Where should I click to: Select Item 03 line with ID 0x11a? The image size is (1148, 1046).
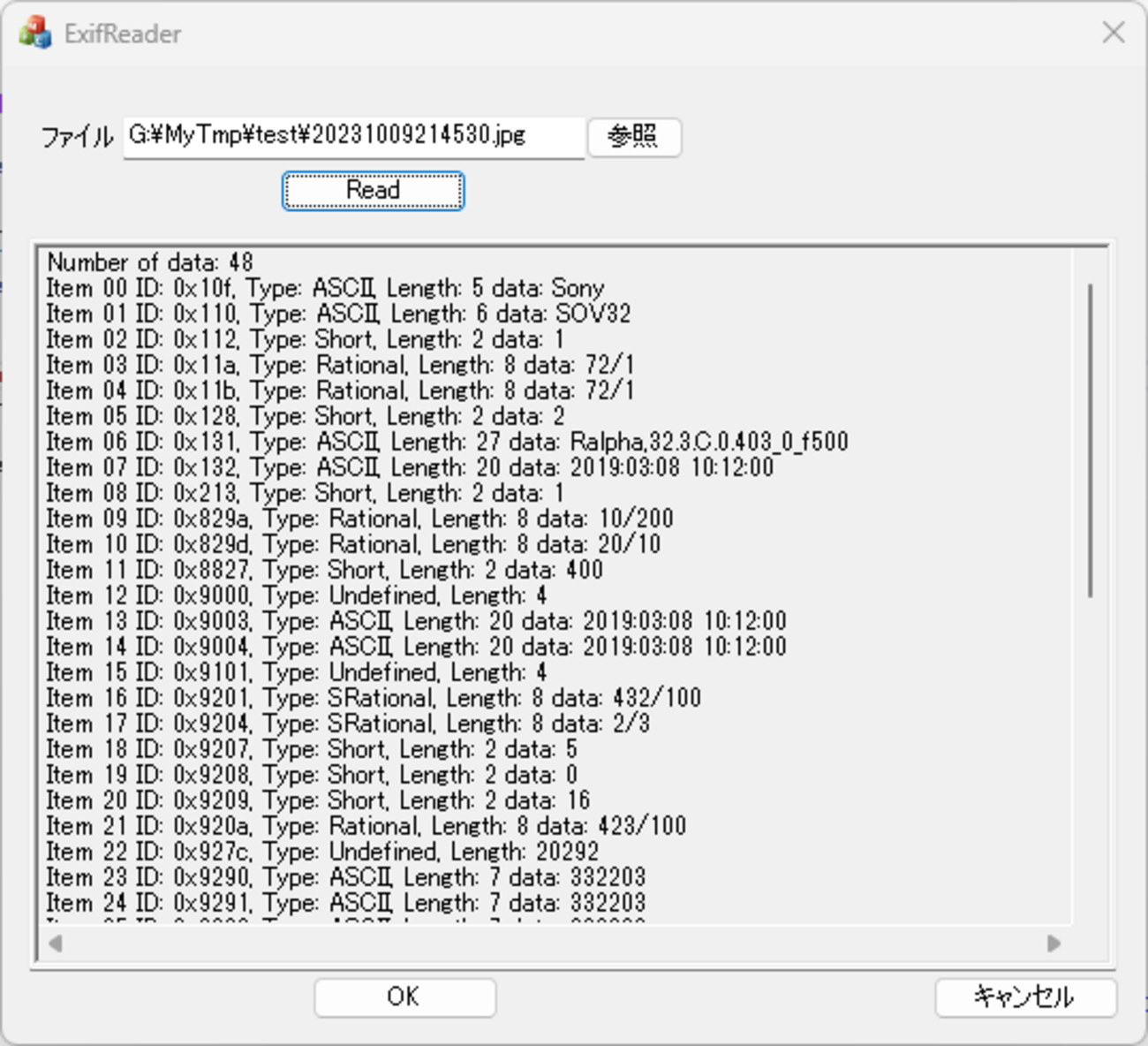pyautogui.click(x=340, y=365)
